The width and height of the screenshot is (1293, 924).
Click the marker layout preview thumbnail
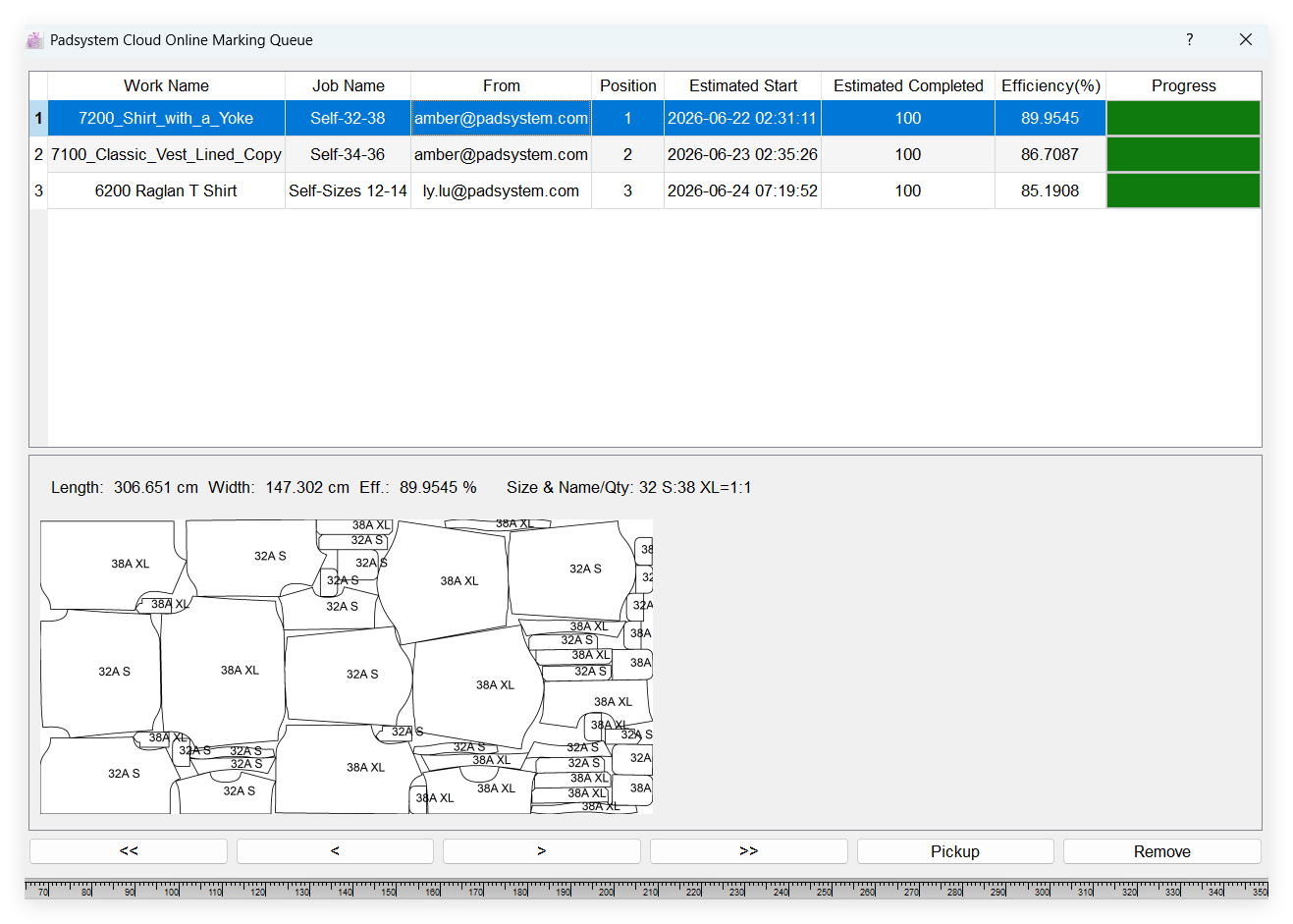tap(347, 667)
